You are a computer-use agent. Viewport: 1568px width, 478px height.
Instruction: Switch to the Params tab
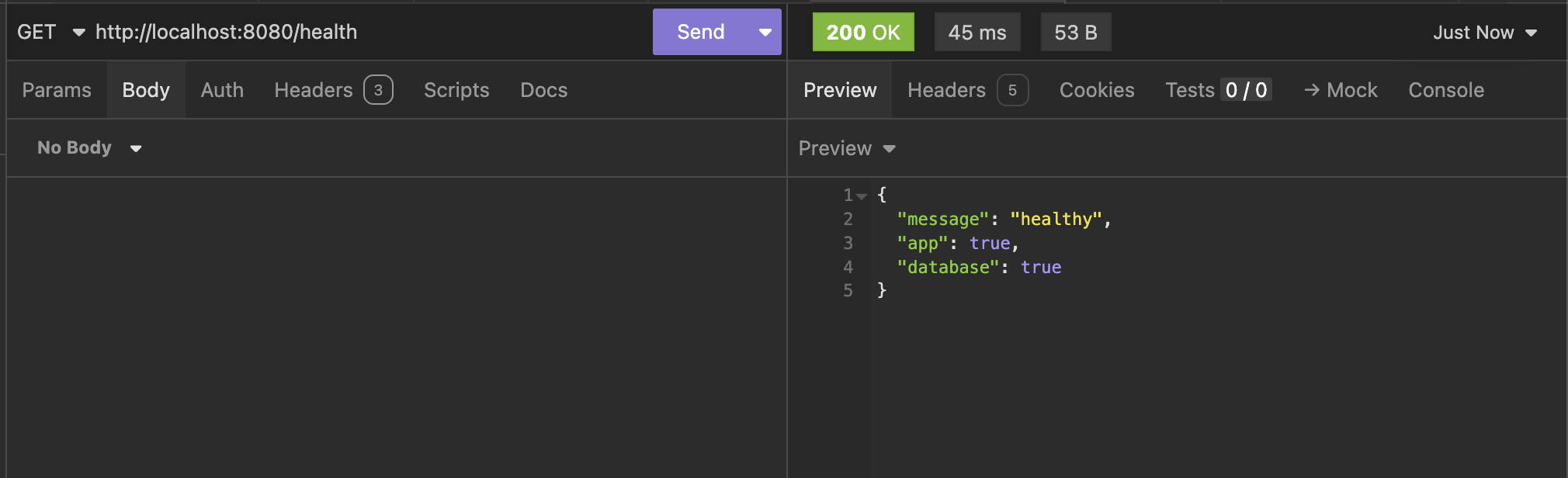[57, 90]
